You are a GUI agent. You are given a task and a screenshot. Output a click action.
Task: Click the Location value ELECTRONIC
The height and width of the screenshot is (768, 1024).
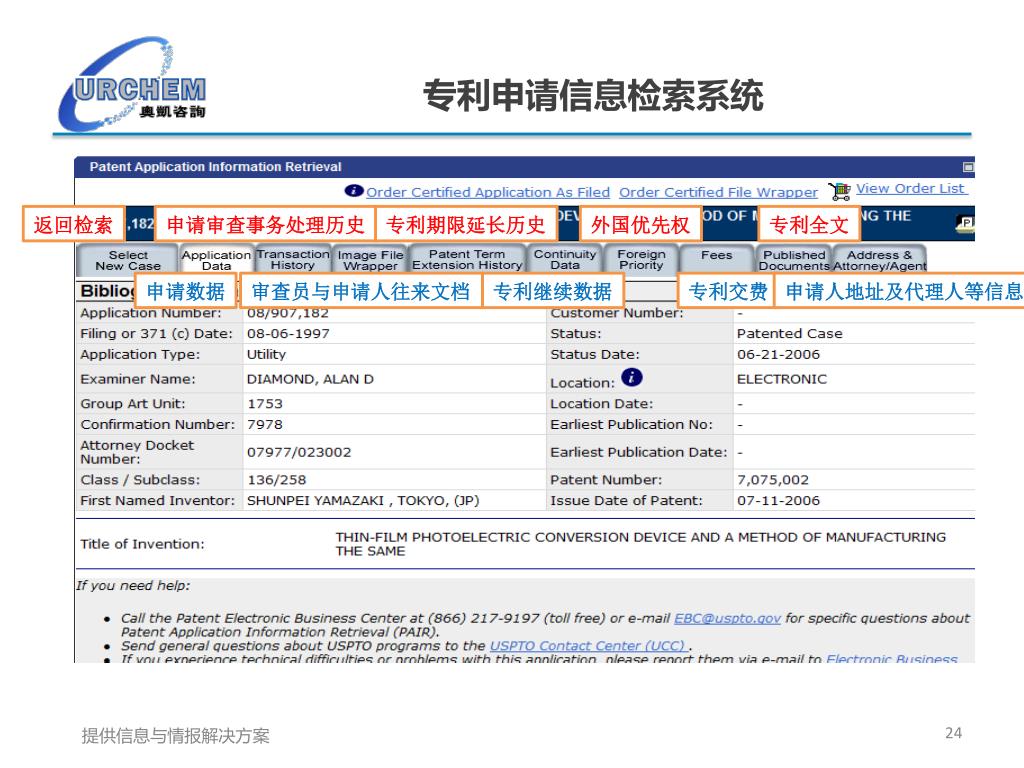click(x=782, y=379)
